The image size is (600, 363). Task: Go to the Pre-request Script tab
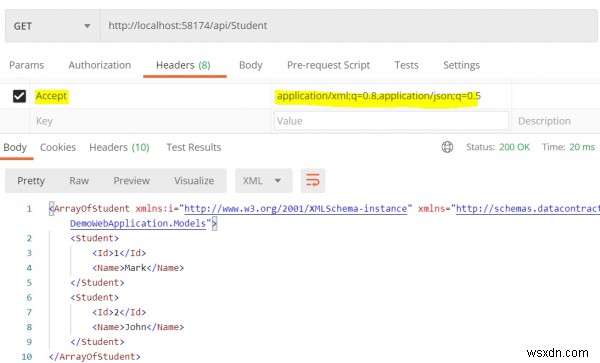click(x=328, y=65)
